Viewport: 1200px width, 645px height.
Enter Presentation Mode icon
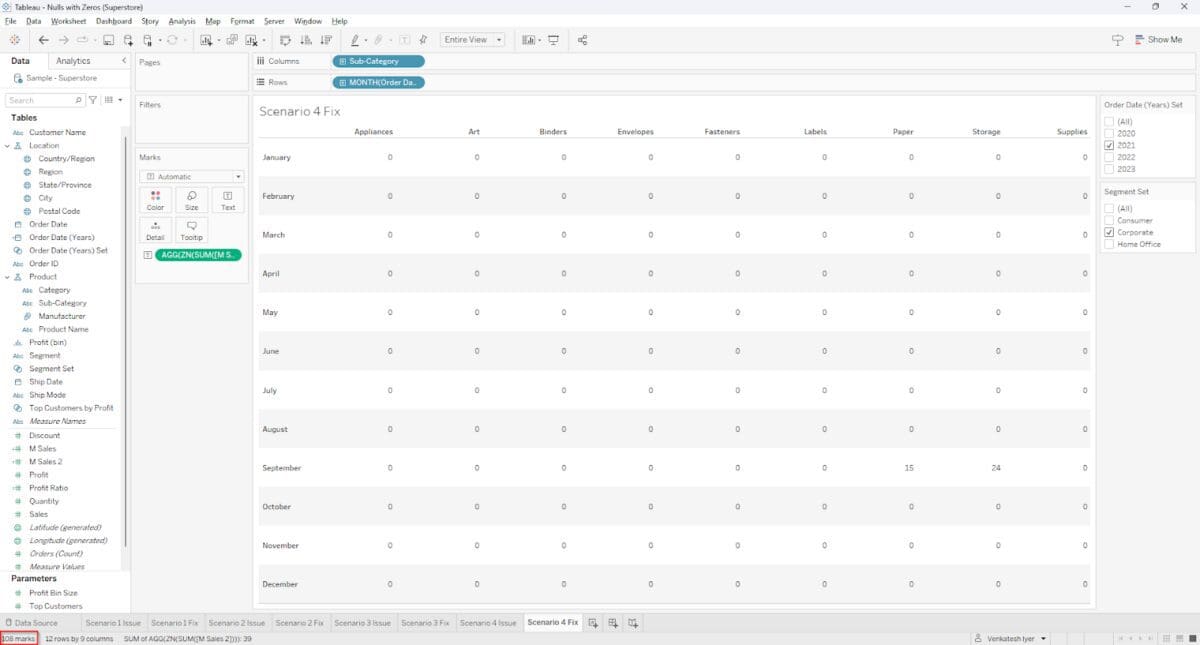point(553,40)
